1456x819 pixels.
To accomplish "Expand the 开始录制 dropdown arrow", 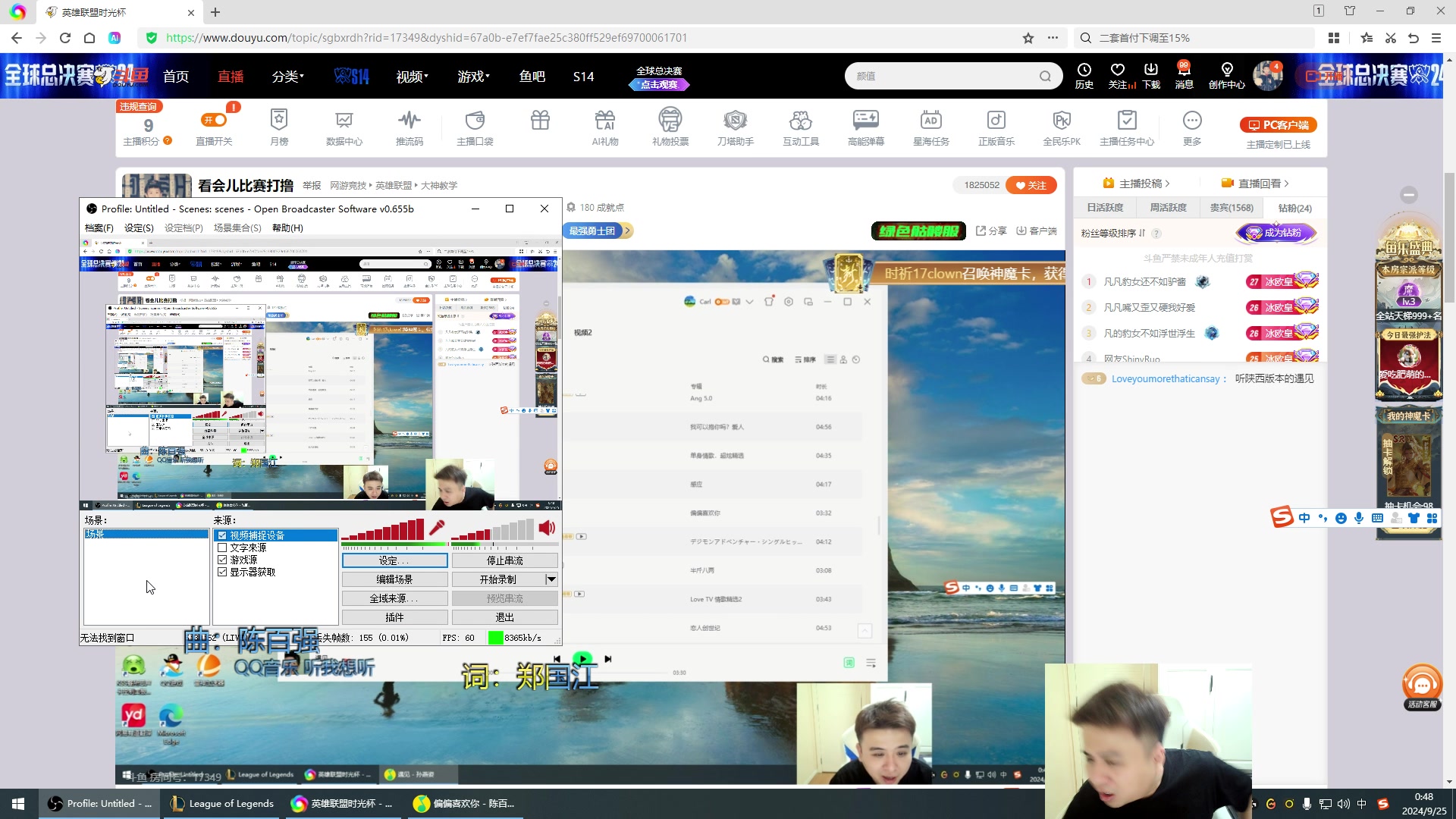I will [551, 579].
